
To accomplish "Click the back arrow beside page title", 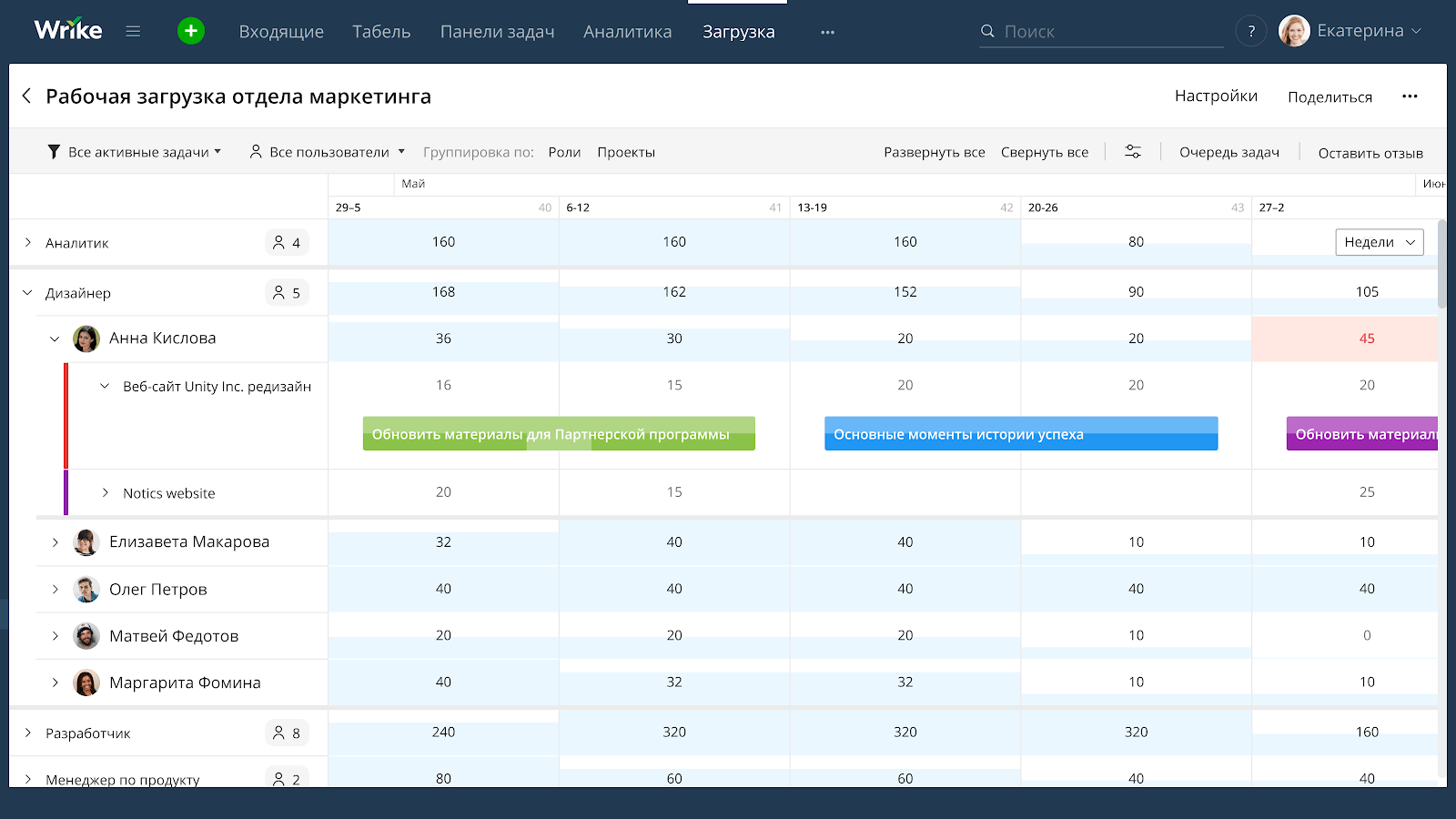I will tap(26, 96).
